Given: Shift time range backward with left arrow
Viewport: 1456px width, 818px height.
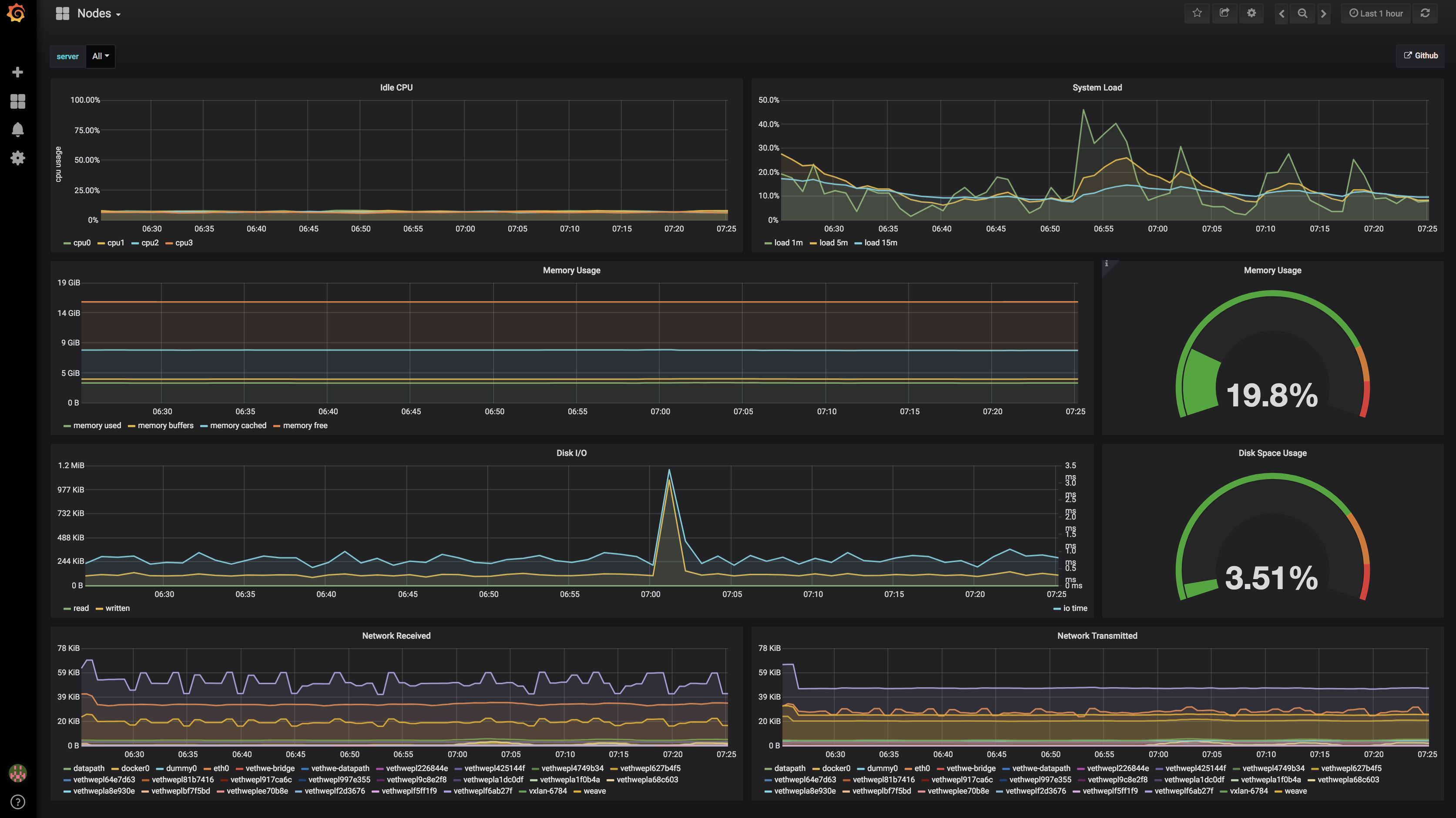Looking at the screenshot, I should [x=1282, y=13].
